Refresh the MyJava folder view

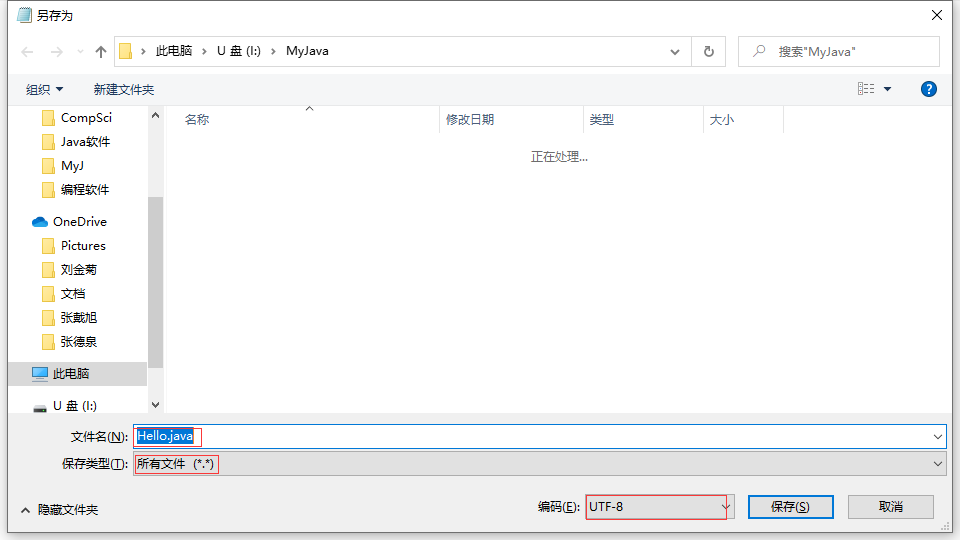point(708,52)
